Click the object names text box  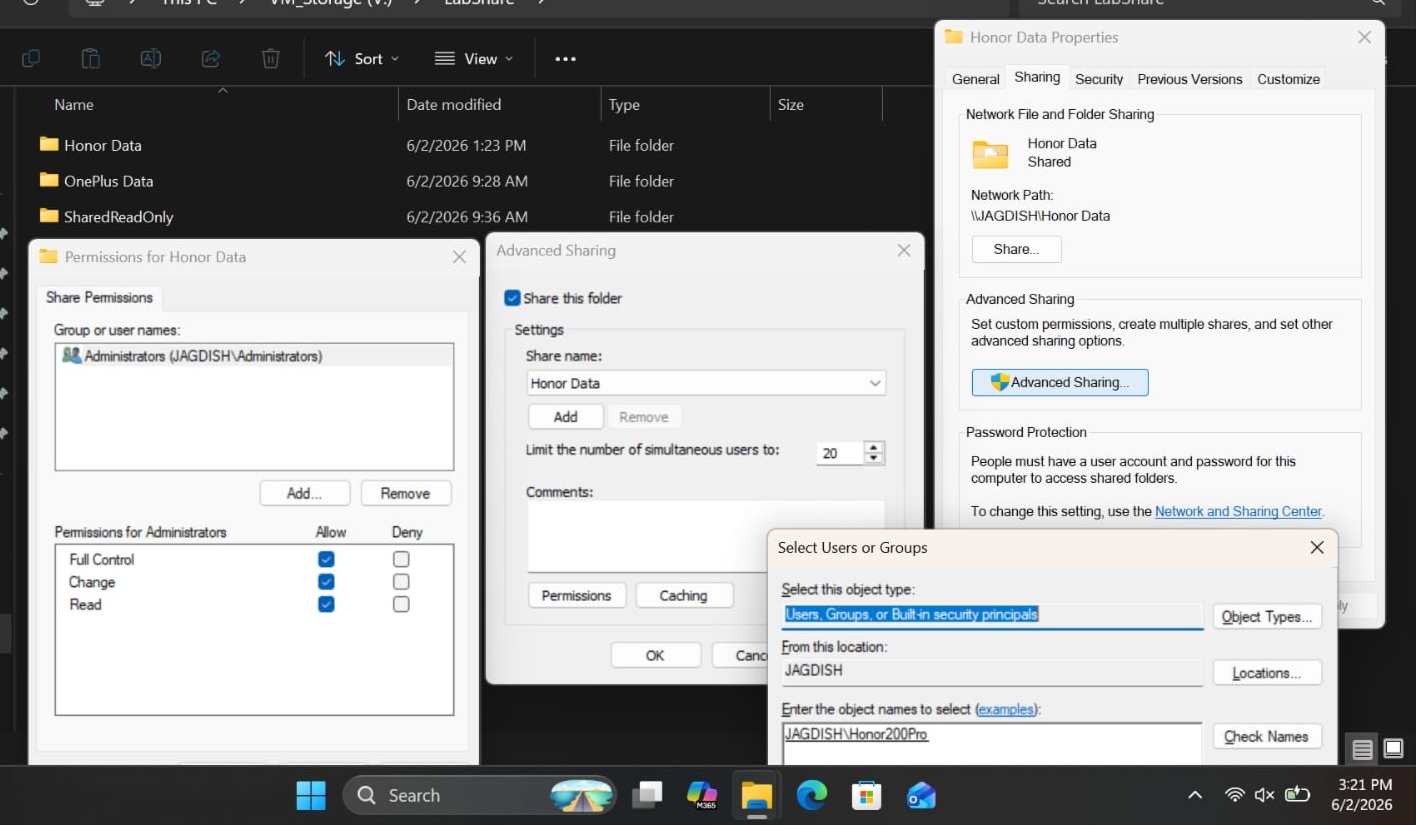click(x=991, y=744)
